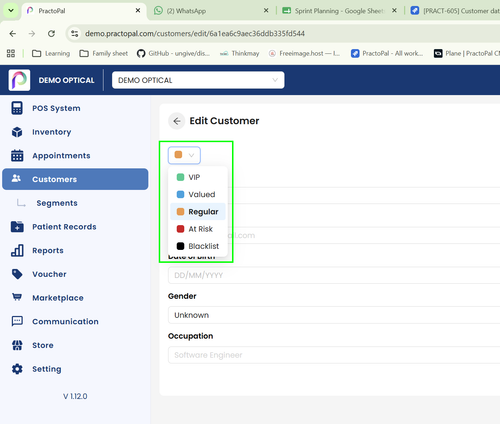Image resolution: width=500 pixels, height=424 pixels.
Task: Click the Occupation Software Engineer field
Action: (334, 355)
